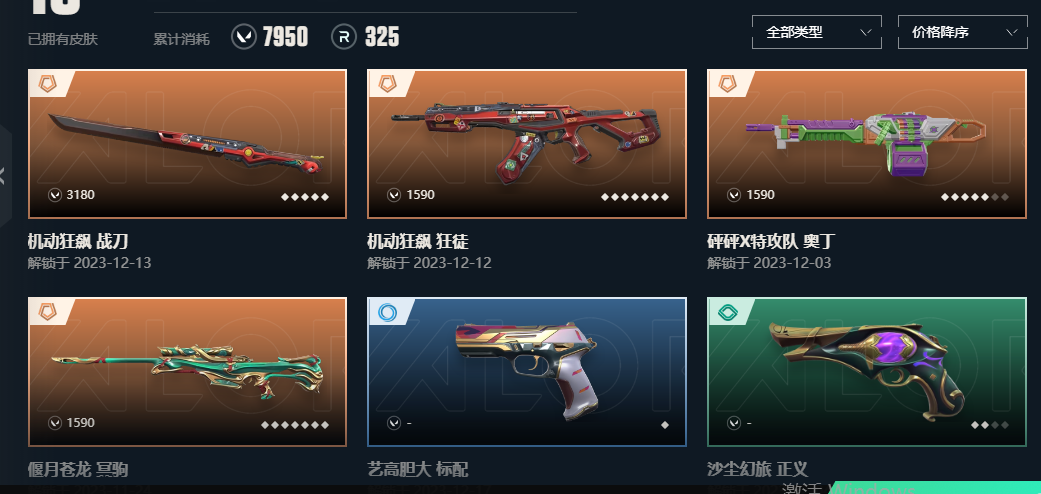Click the Radianite icon beside 325

tap(344, 37)
